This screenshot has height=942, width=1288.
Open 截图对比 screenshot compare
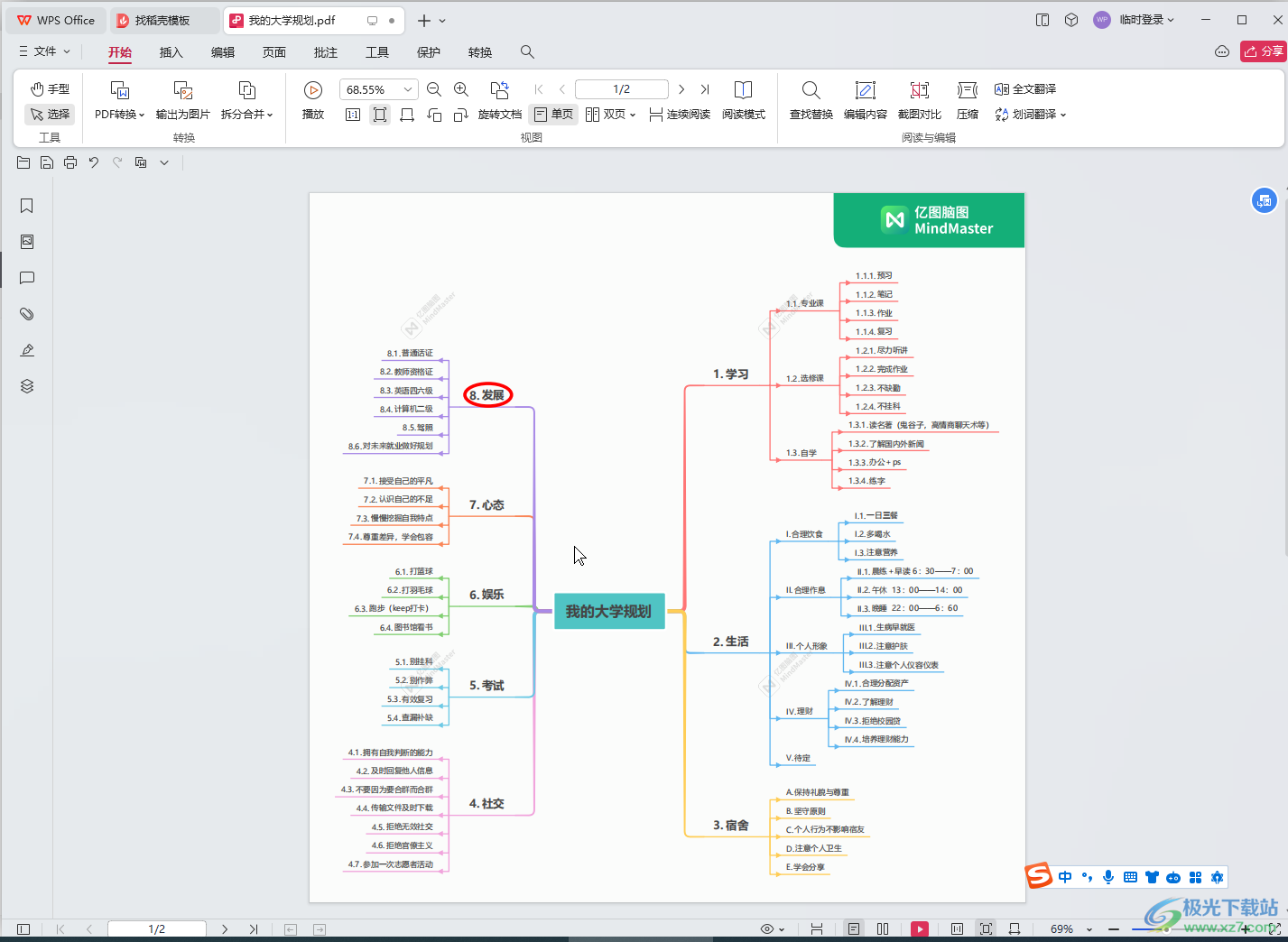pyautogui.click(x=920, y=100)
